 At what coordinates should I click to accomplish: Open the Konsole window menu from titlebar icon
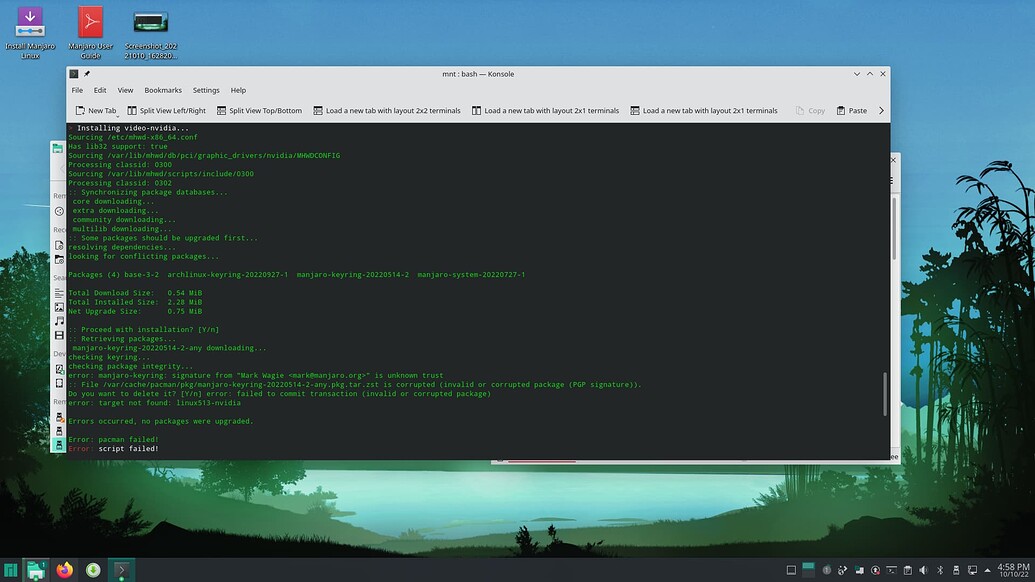[x=74, y=73]
